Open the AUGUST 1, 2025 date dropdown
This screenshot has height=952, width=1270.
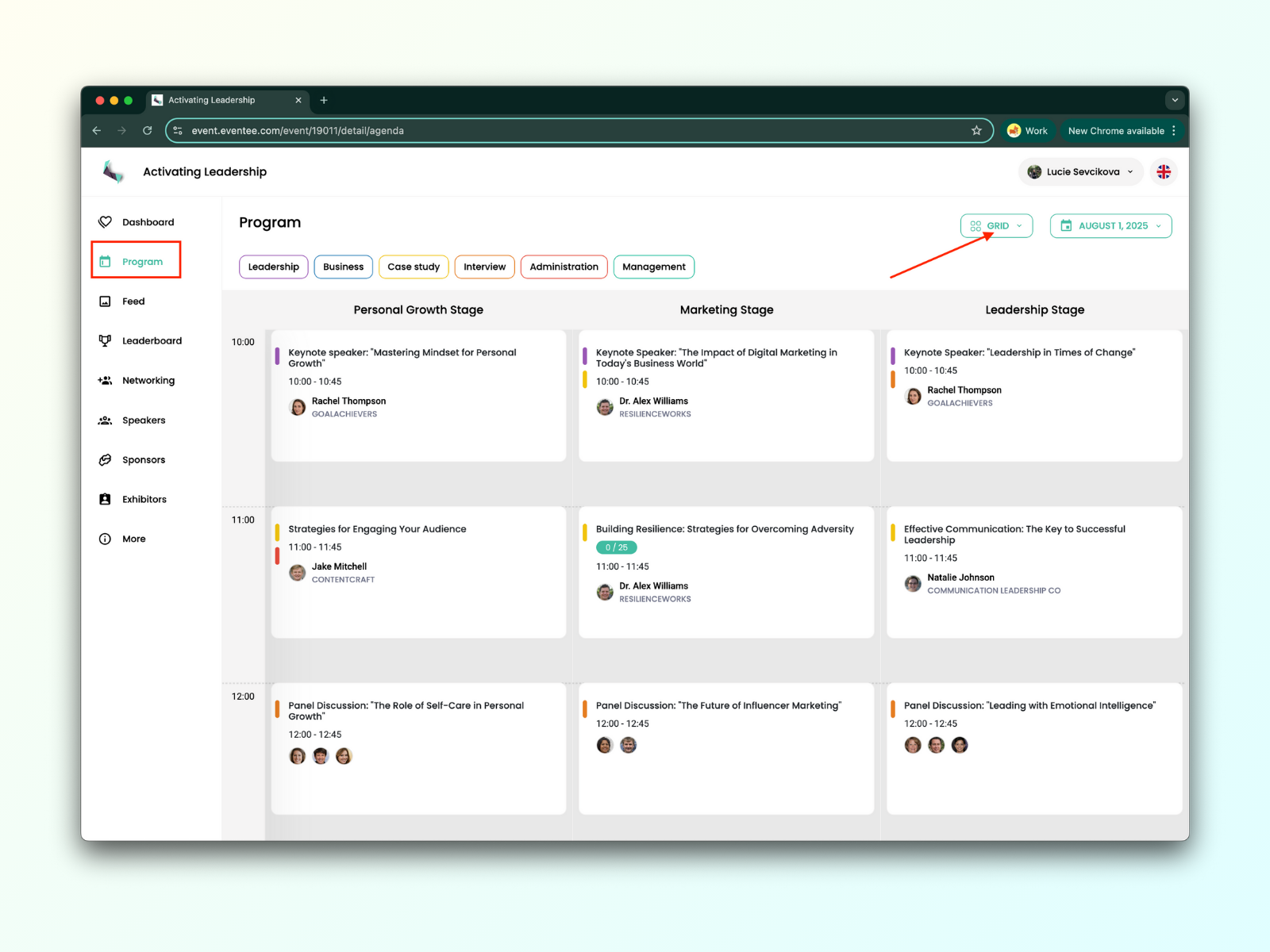(1110, 226)
